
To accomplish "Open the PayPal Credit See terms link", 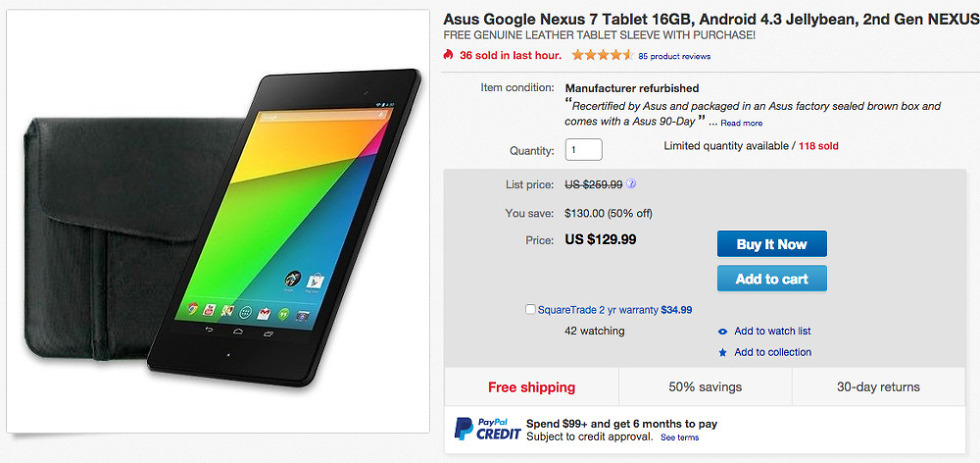I will 679,437.
